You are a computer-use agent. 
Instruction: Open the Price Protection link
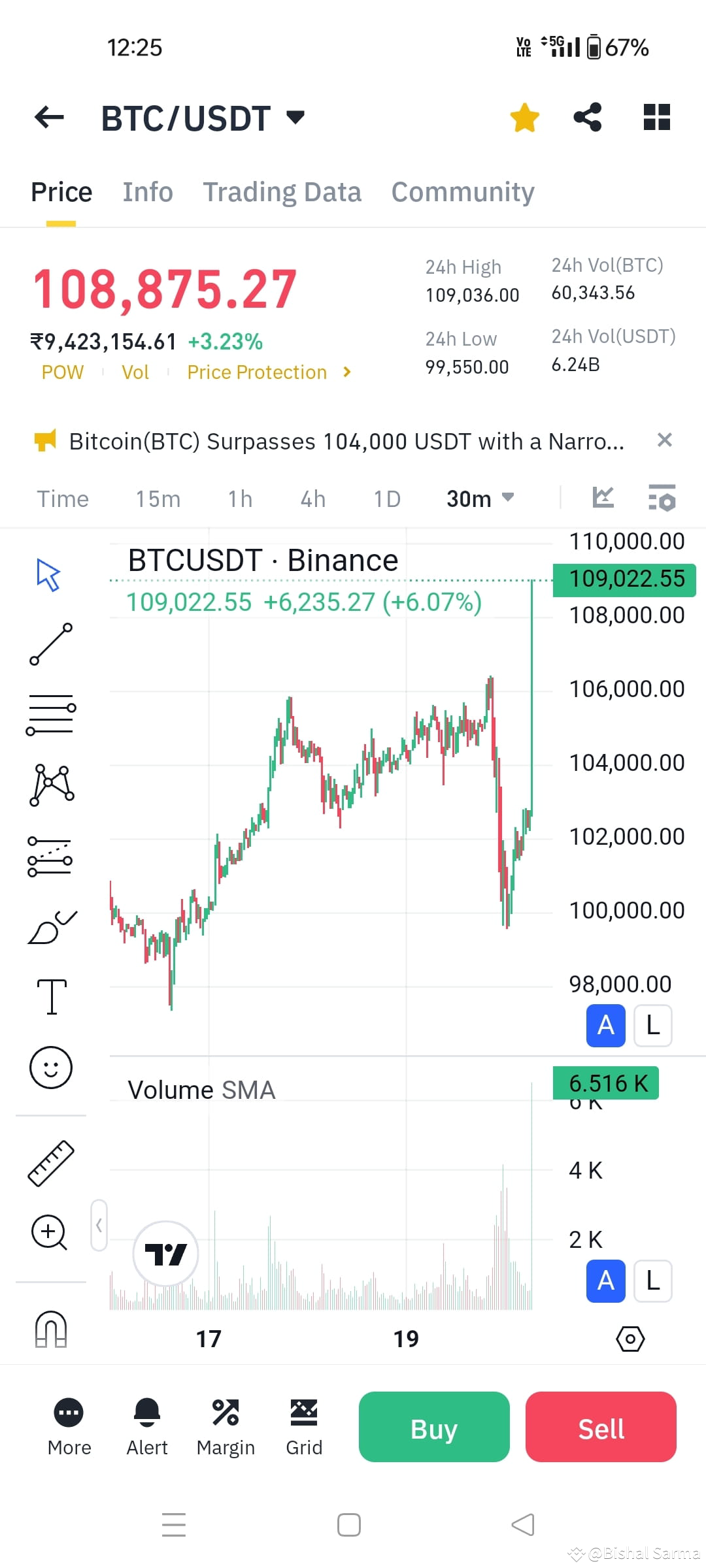click(257, 372)
